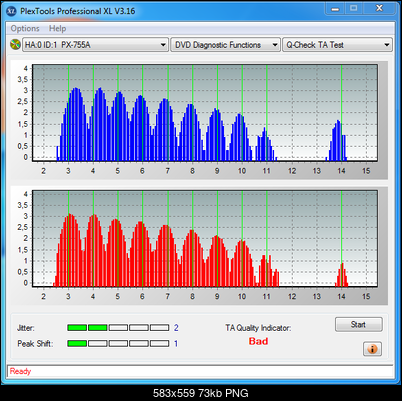Screen dimensions: 402x401
Task: Click the Jitter level bar indicator
Action: click(x=118, y=328)
